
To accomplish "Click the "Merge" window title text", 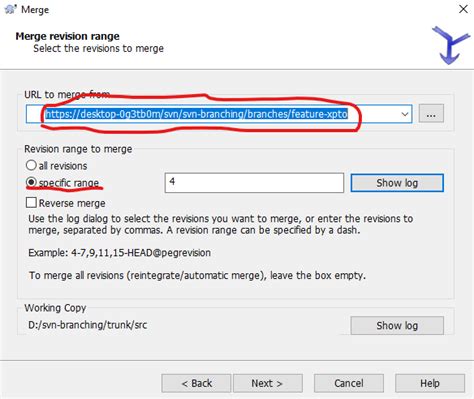I will (35, 9).
